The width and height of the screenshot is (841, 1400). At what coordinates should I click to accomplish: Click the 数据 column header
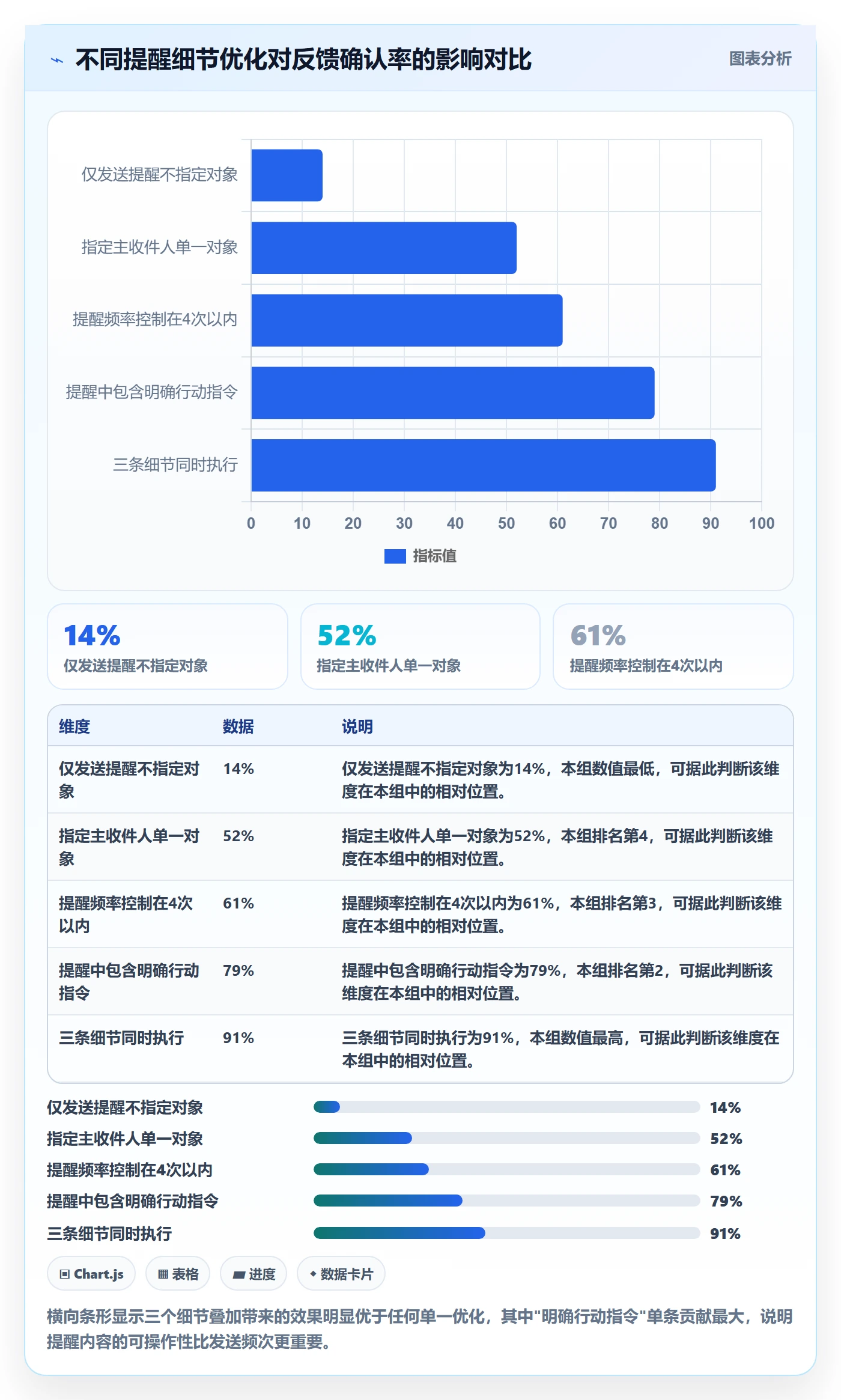tap(238, 726)
